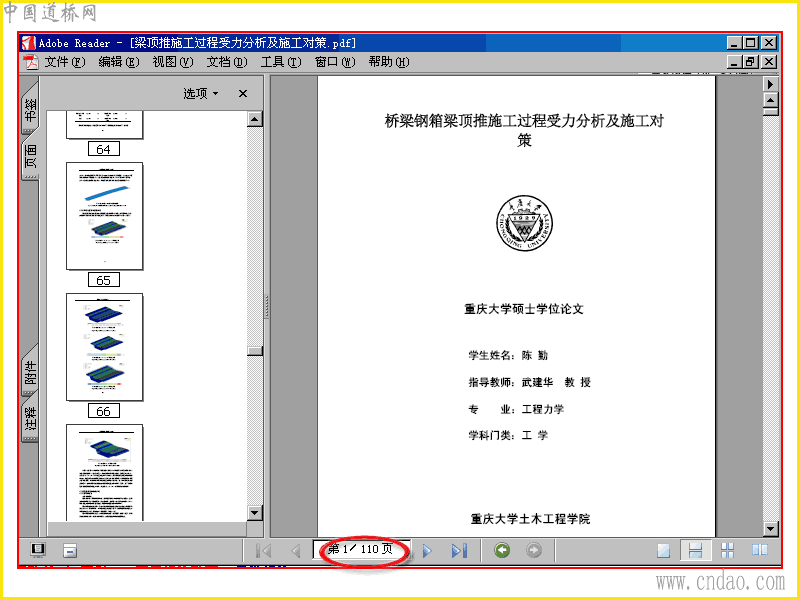Click the grayed next view arrow
This screenshot has width=800, height=600.
coord(534,550)
